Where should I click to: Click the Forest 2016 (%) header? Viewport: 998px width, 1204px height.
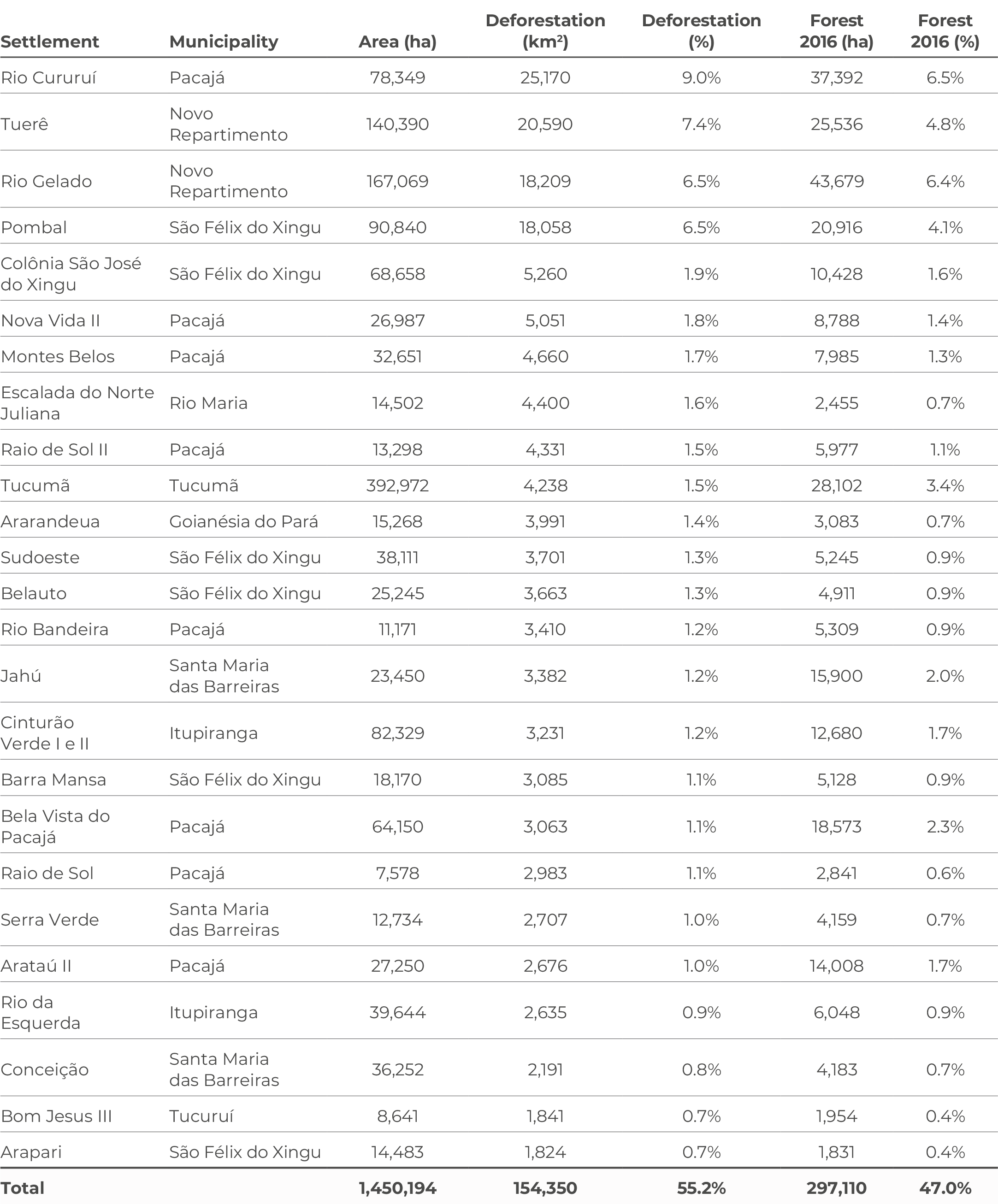[945, 31]
